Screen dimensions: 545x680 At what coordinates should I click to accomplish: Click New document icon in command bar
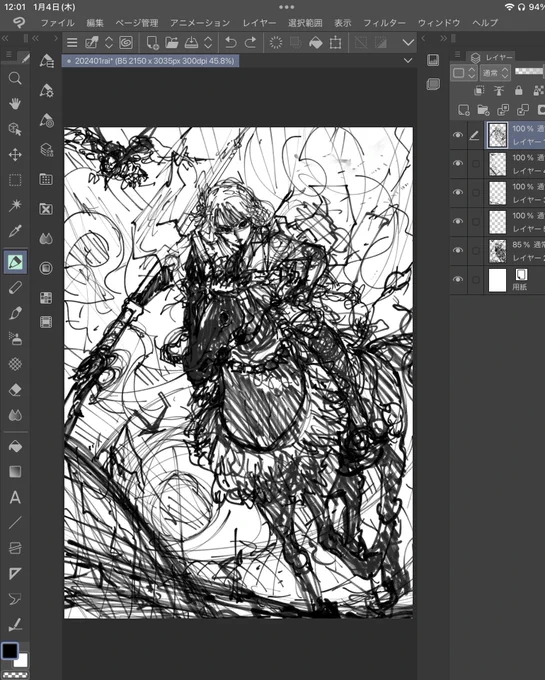[152, 42]
